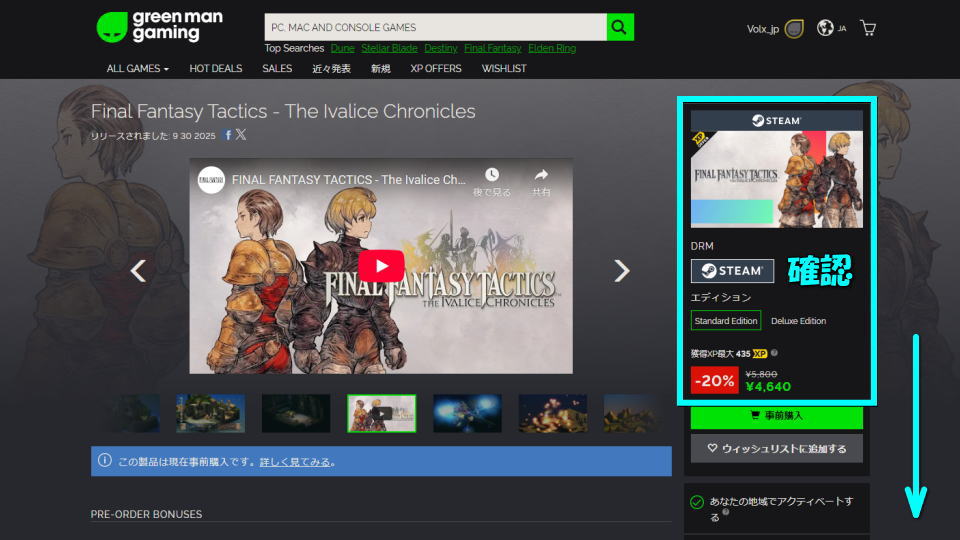The image size is (960, 540).
Task: Share the game on Facebook icon
Action: (228, 135)
